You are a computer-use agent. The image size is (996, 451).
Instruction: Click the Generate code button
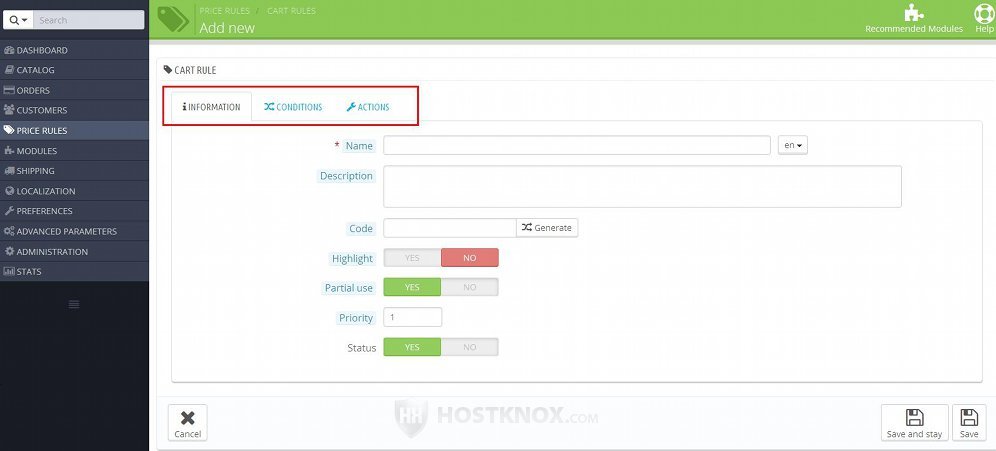(x=547, y=227)
